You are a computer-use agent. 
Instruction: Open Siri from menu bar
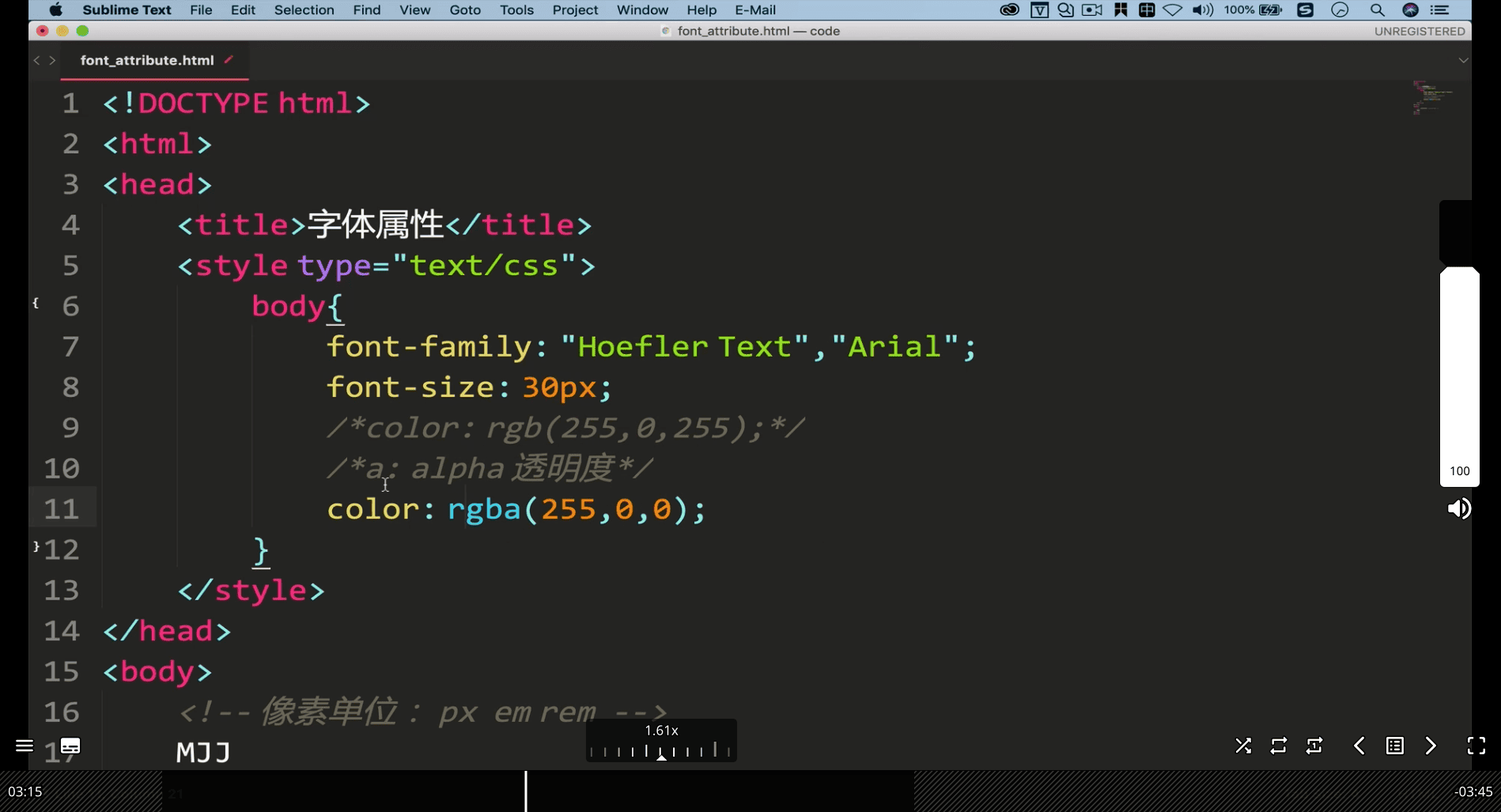[1410, 10]
